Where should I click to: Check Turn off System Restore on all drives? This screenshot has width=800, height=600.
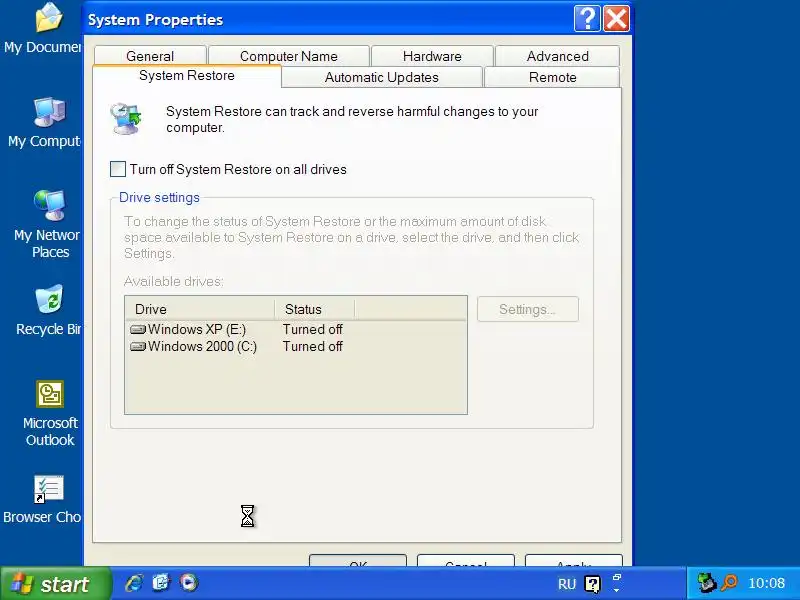click(118, 169)
